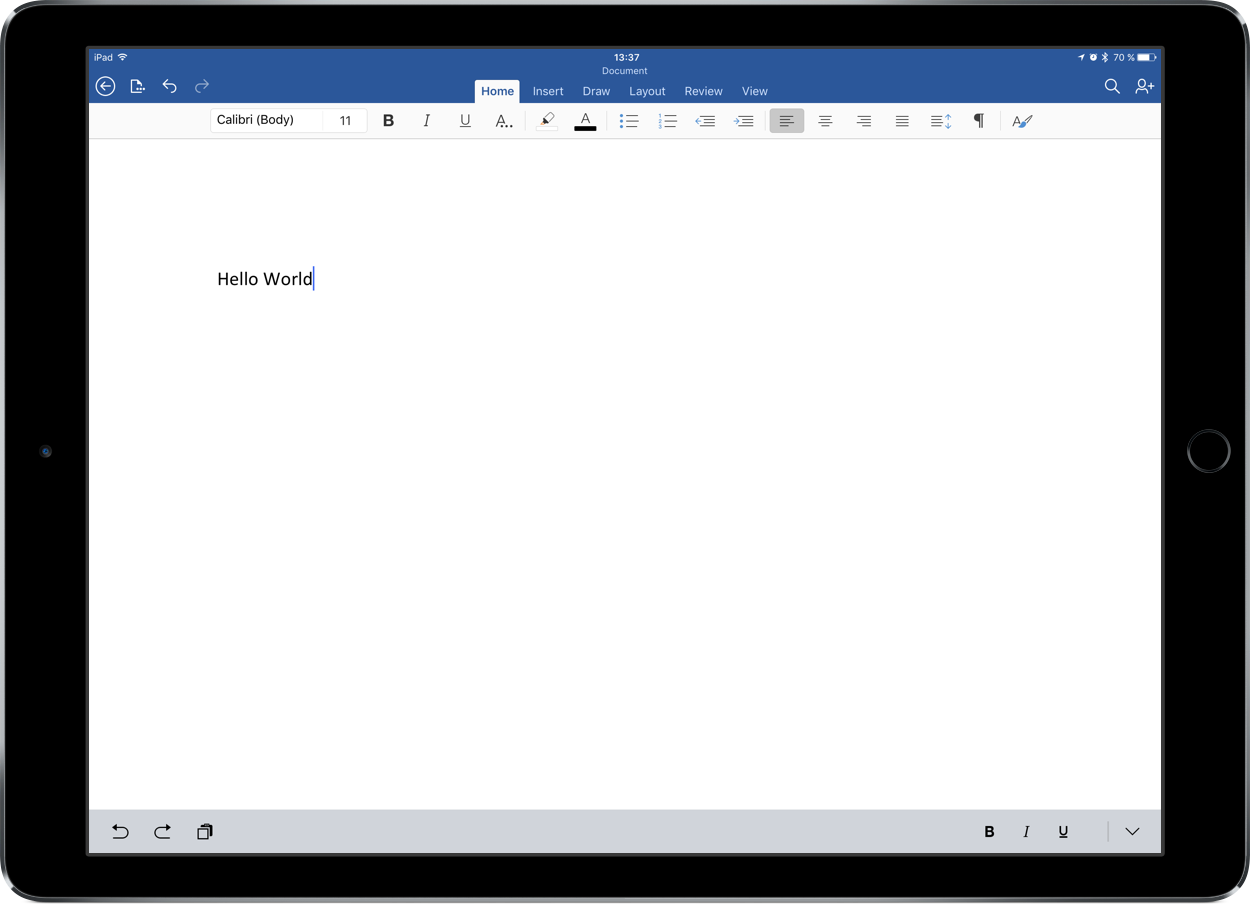Apply the text highlight color
1250x904 pixels.
[x=547, y=121]
